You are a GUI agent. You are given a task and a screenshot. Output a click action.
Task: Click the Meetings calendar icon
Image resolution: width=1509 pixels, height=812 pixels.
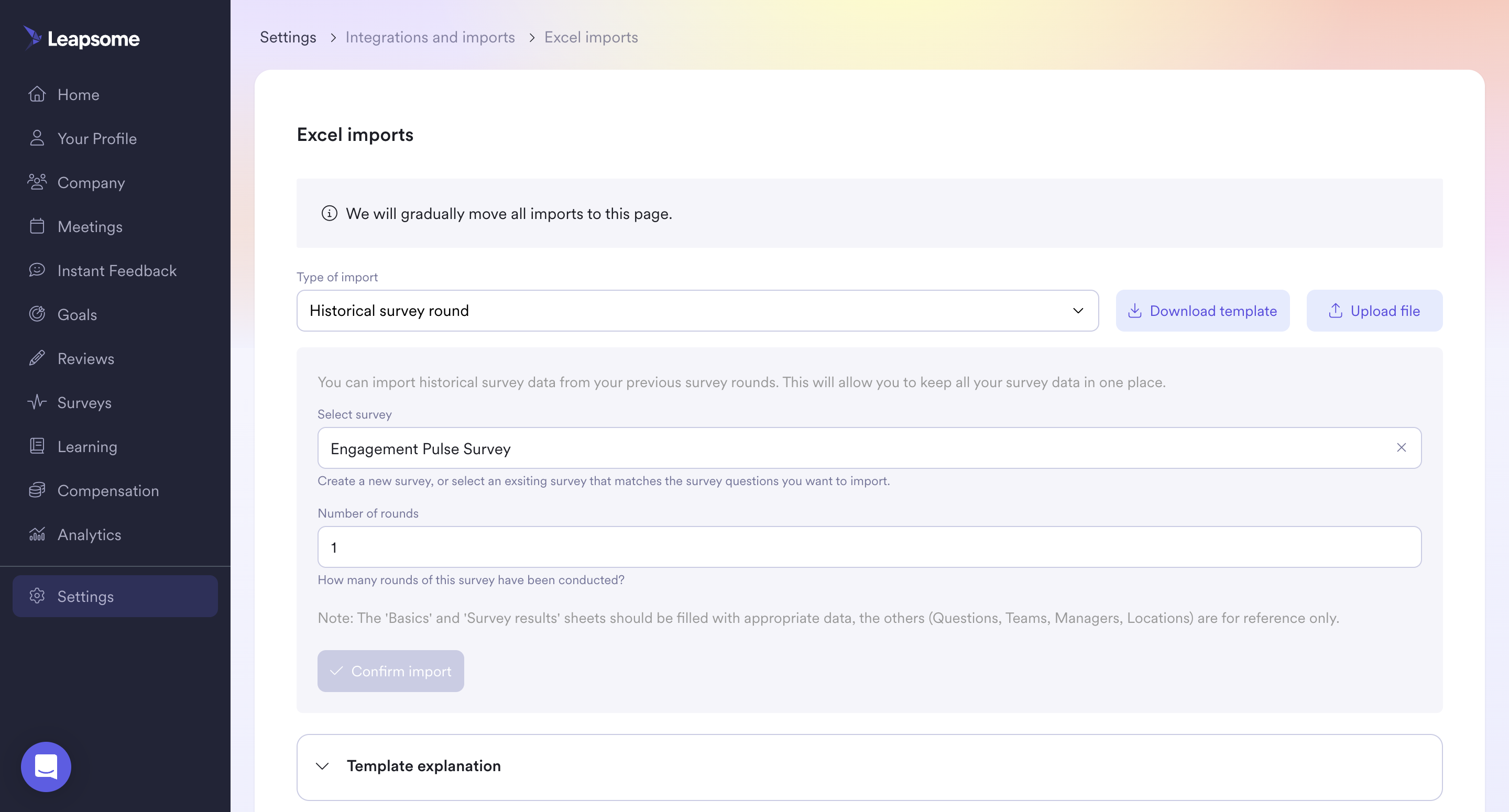[37, 226]
